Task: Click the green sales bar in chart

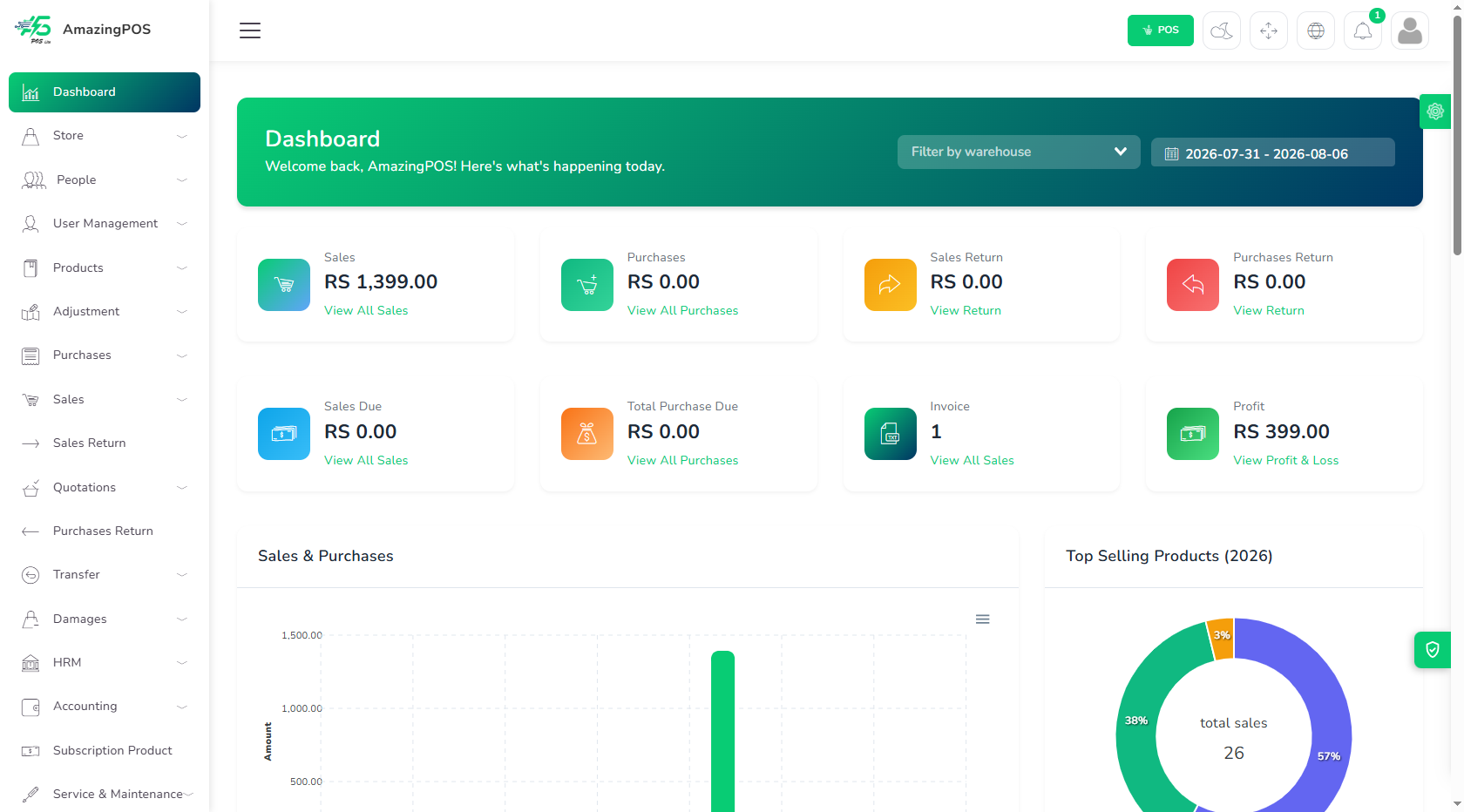Action: coord(722,732)
